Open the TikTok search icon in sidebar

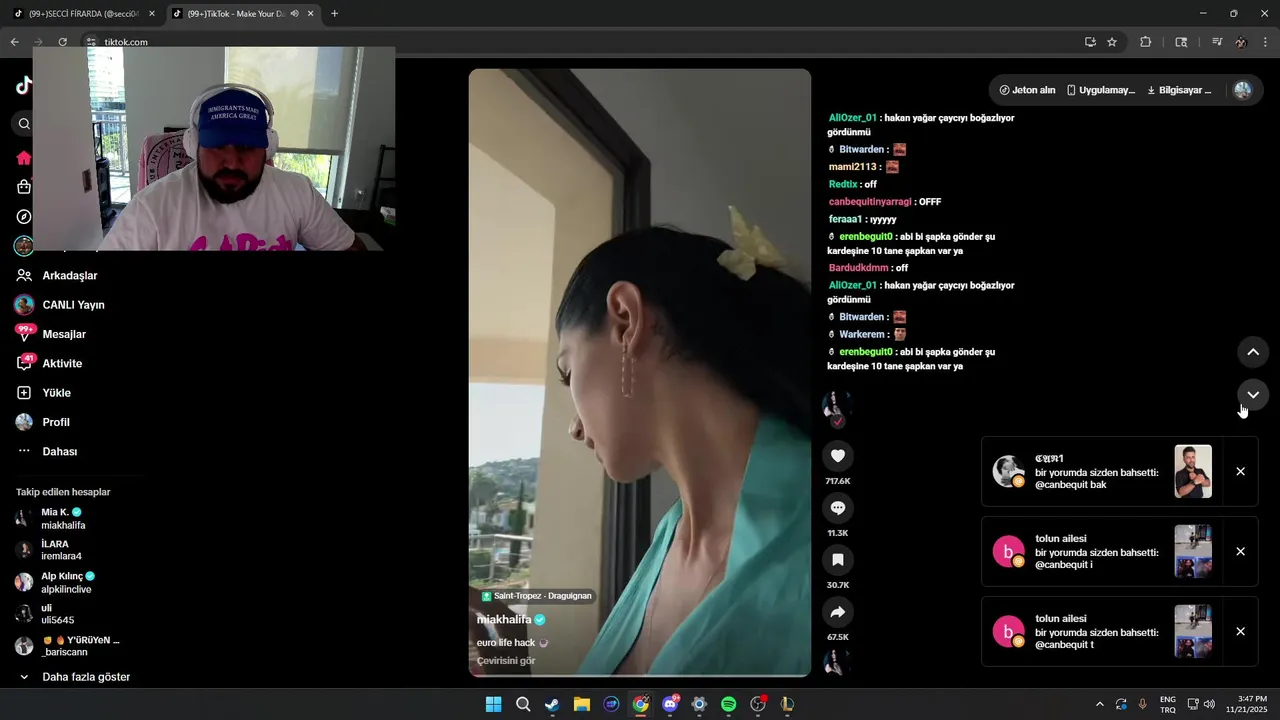click(24, 124)
